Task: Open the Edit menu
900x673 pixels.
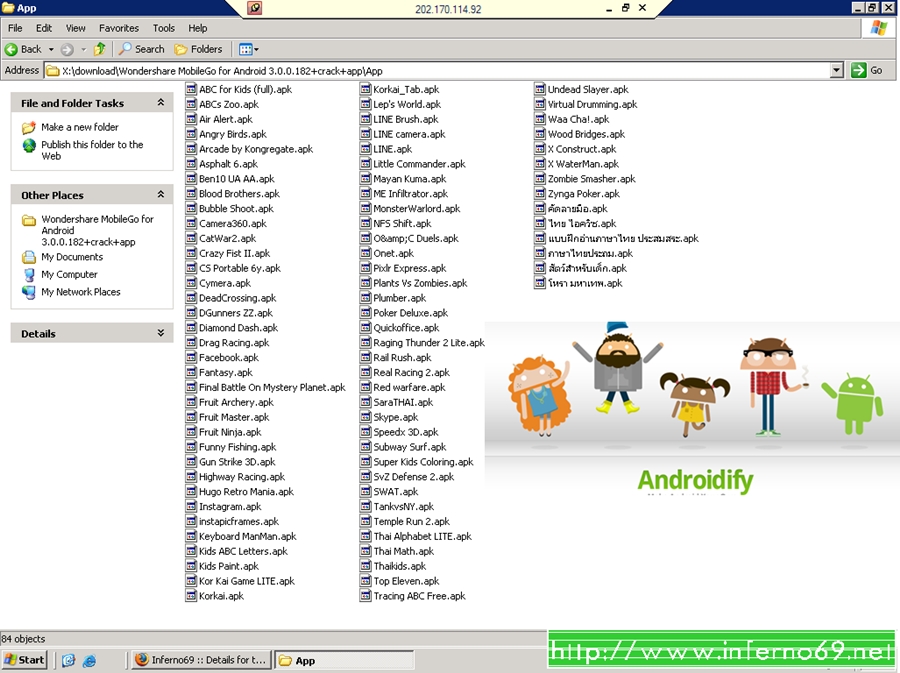Action: click(44, 28)
